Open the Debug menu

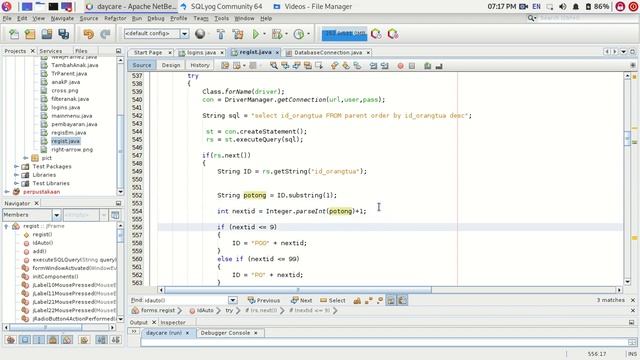(156, 18)
